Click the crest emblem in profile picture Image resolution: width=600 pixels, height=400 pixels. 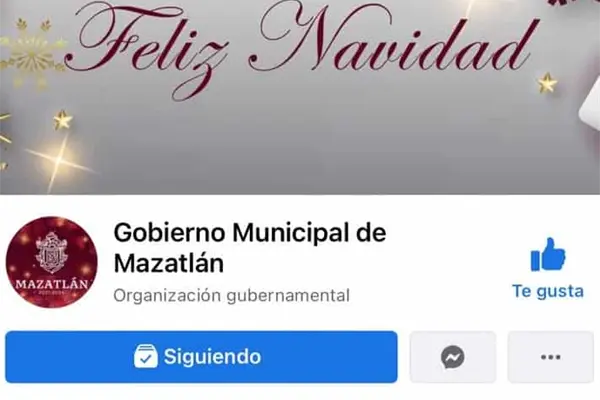pyautogui.click(x=51, y=253)
